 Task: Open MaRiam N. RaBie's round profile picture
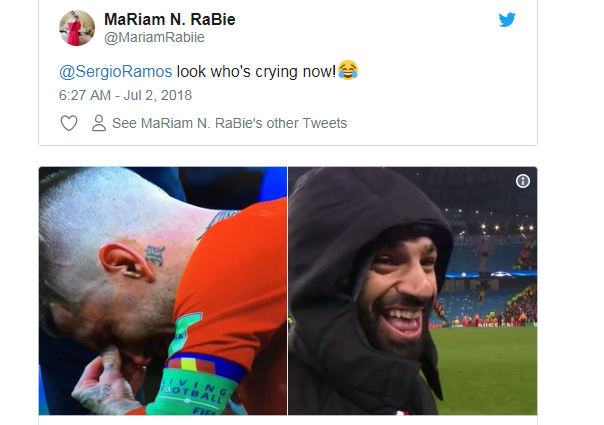click(x=77, y=28)
